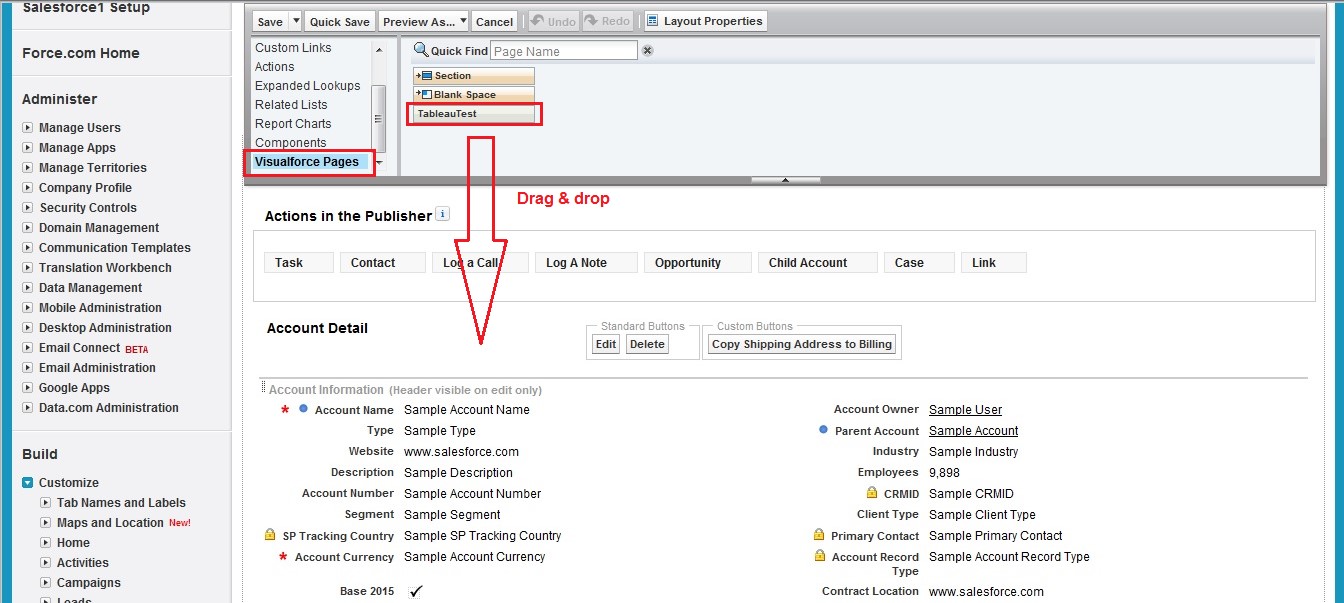Click the Base 2015 checkmark

[416, 591]
